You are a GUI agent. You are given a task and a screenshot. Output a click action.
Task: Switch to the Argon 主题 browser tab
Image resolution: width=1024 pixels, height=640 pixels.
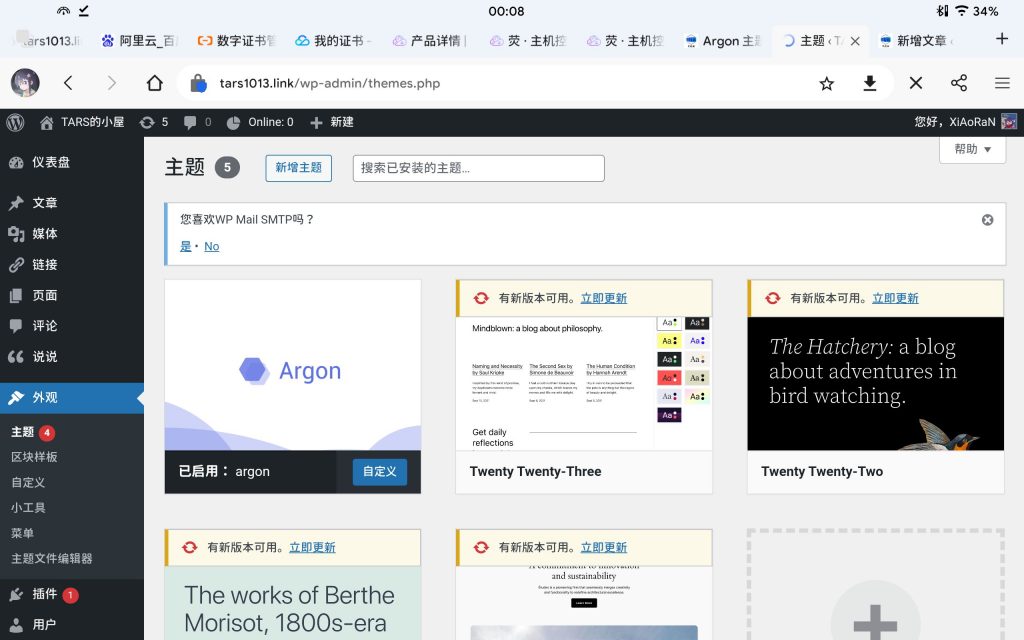pos(723,41)
